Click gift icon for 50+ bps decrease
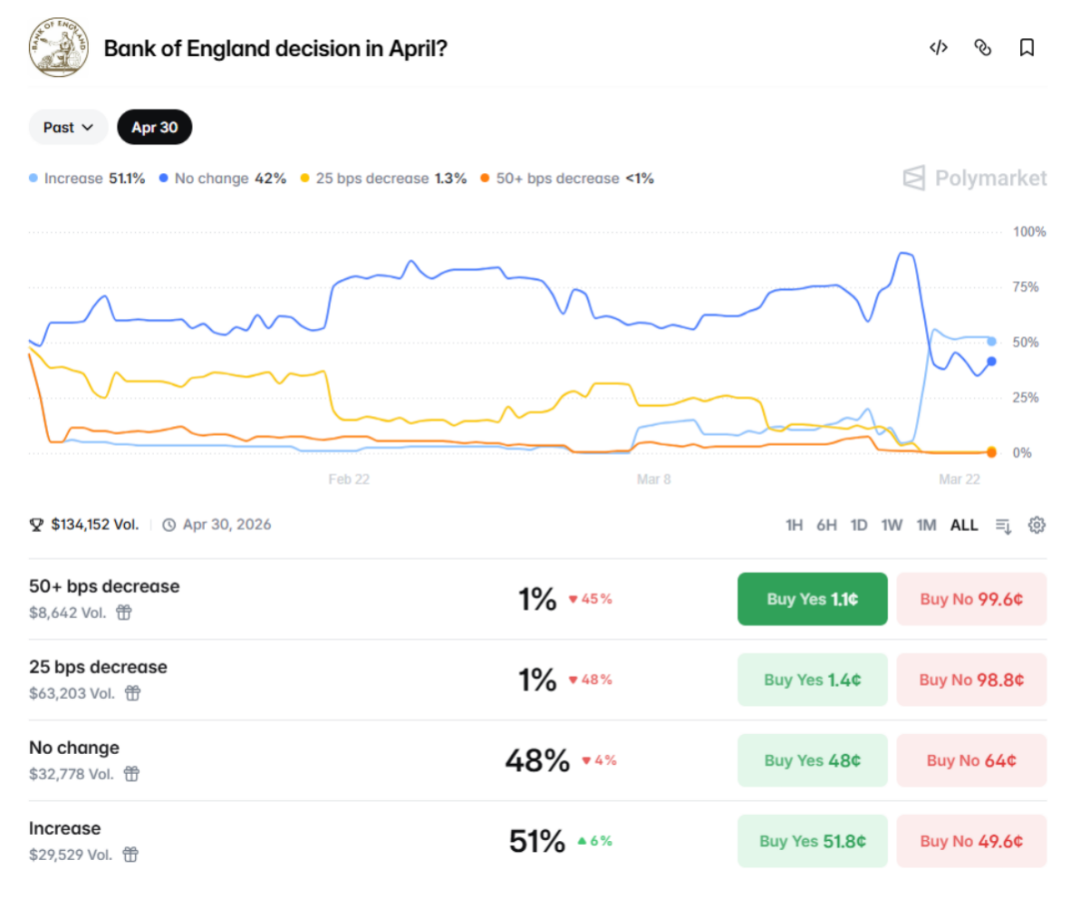This screenshot has height=899, width=1080. pos(124,612)
